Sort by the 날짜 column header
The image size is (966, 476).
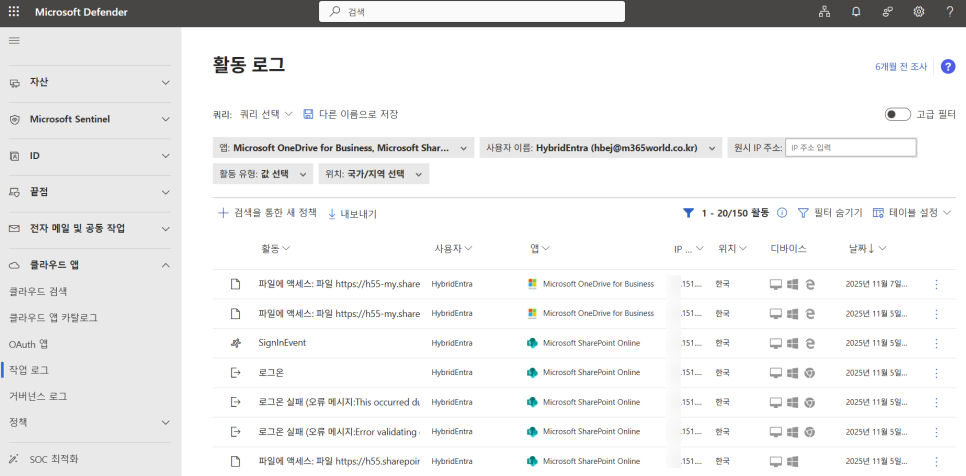[x=867, y=249]
